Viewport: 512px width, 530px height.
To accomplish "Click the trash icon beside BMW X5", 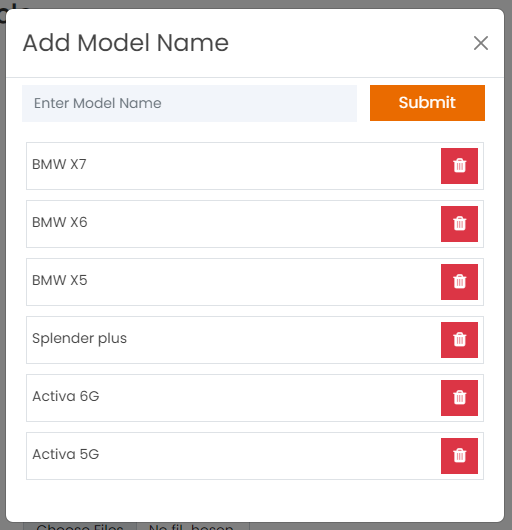I will coord(459,282).
